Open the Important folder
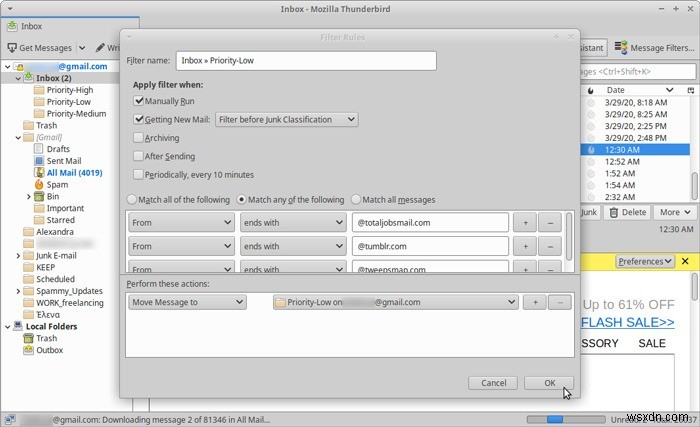Screen dimensions: 700x427 tap(65, 208)
